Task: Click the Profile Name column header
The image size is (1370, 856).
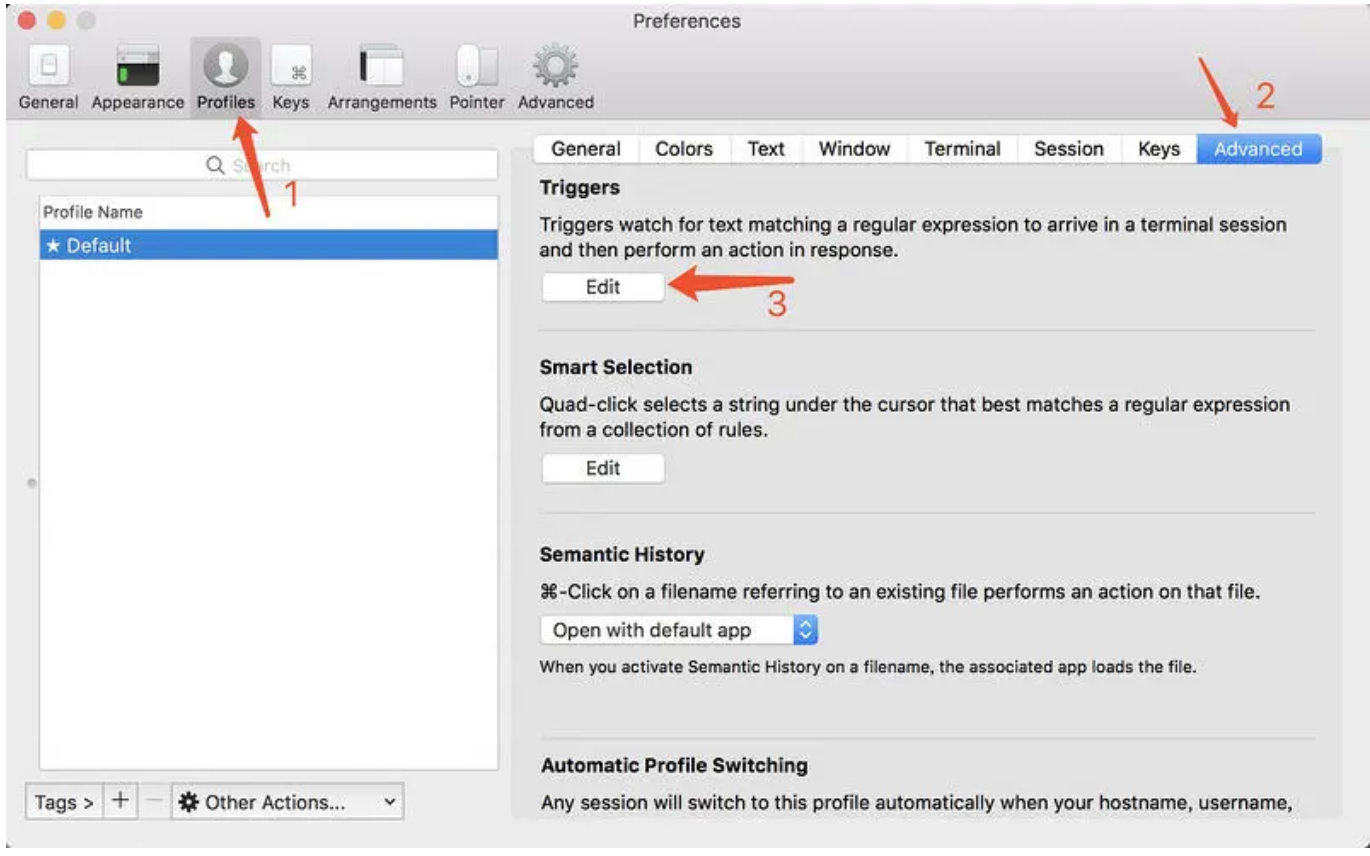Action: pyautogui.click(x=269, y=212)
